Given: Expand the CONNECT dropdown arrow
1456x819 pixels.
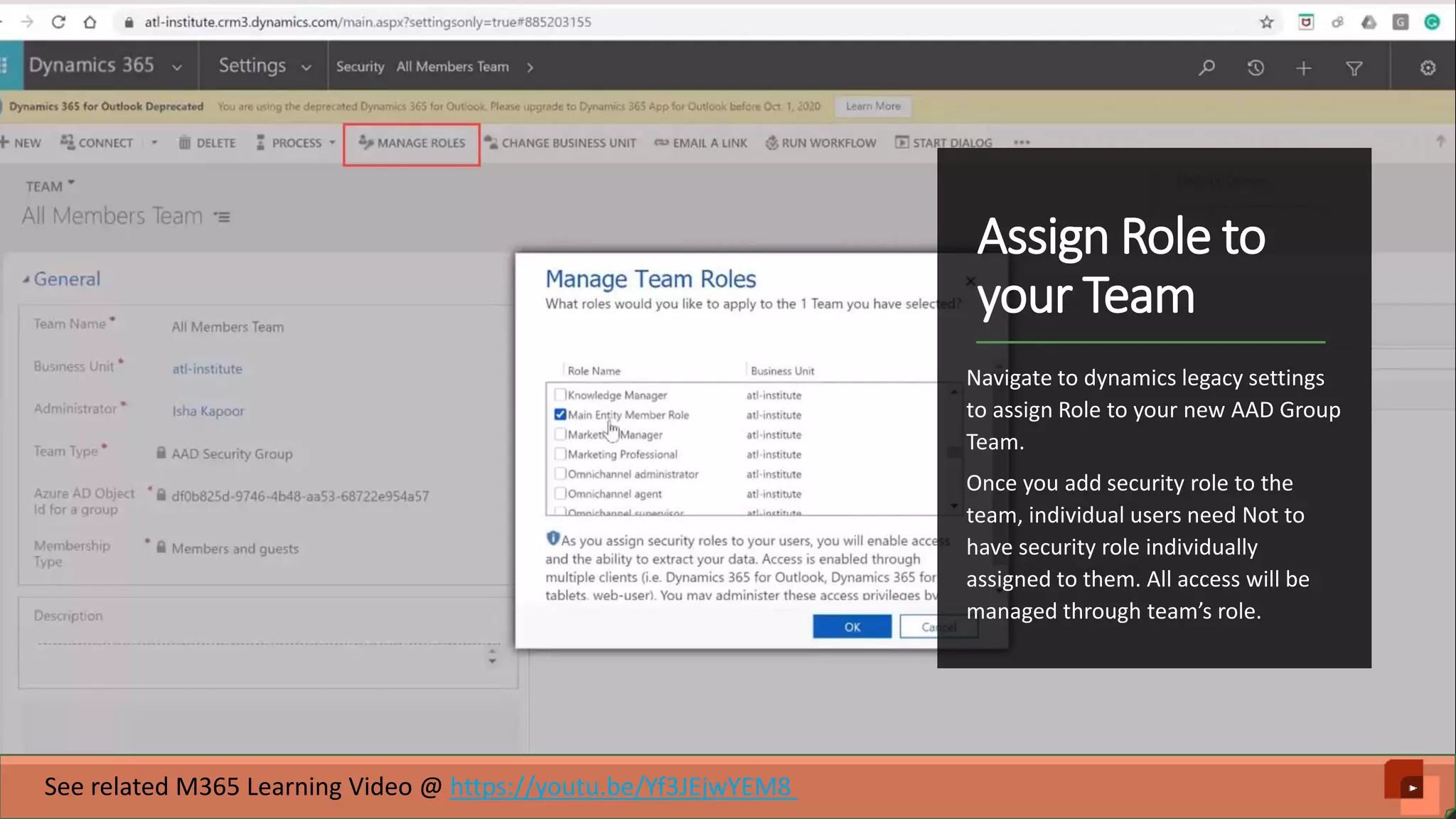Looking at the screenshot, I should 154,143.
